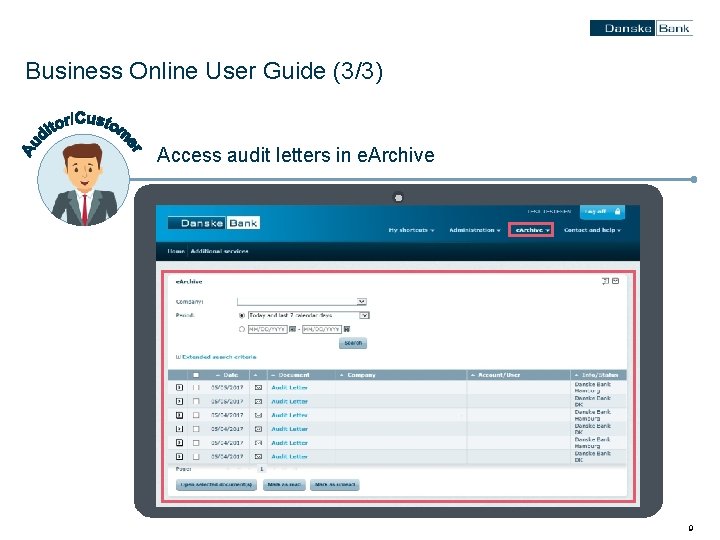This screenshot has width=720, height=540.
Task: Select the custom date range radio button
Action: tap(242, 329)
